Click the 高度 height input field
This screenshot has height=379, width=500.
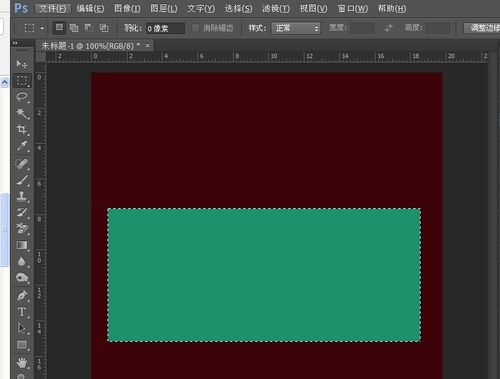coord(438,28)
